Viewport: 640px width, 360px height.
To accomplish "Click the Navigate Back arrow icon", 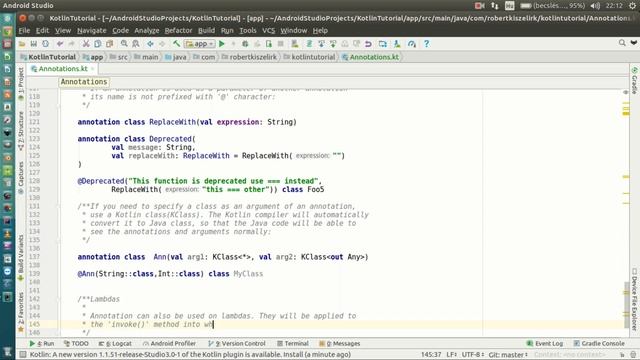I will 150,44.
